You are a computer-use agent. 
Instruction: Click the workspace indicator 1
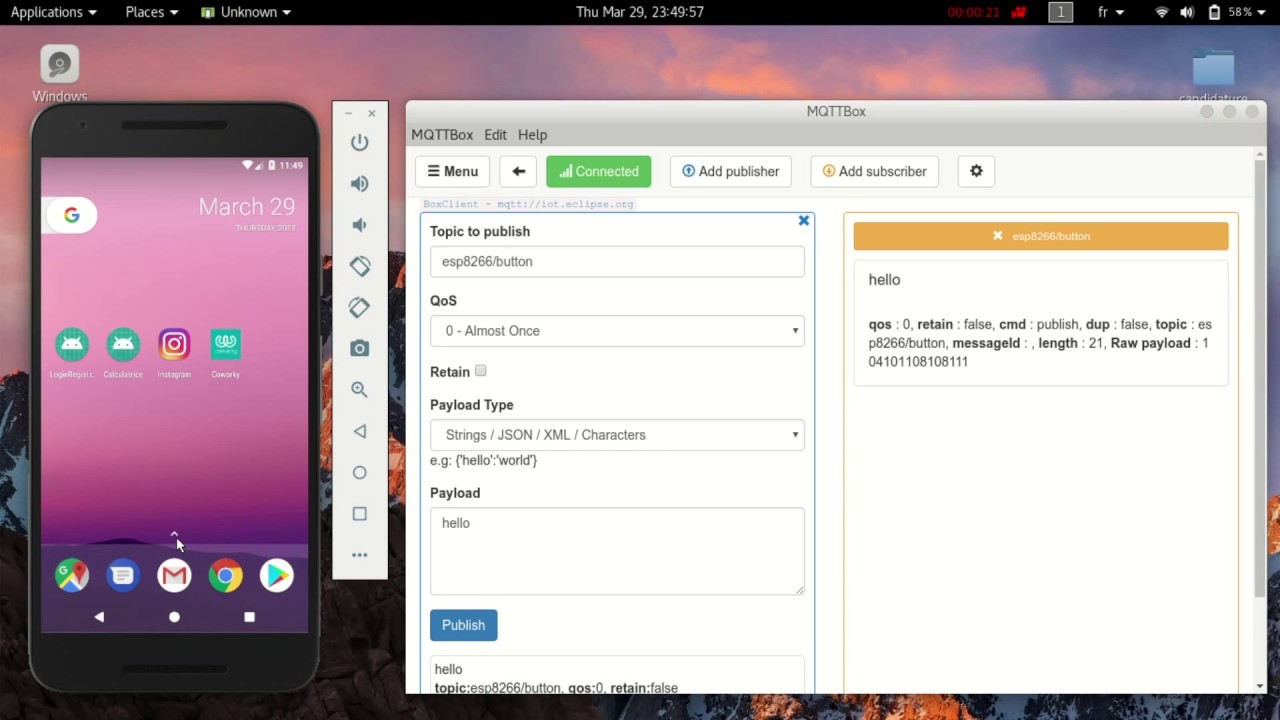point(1060,12)
